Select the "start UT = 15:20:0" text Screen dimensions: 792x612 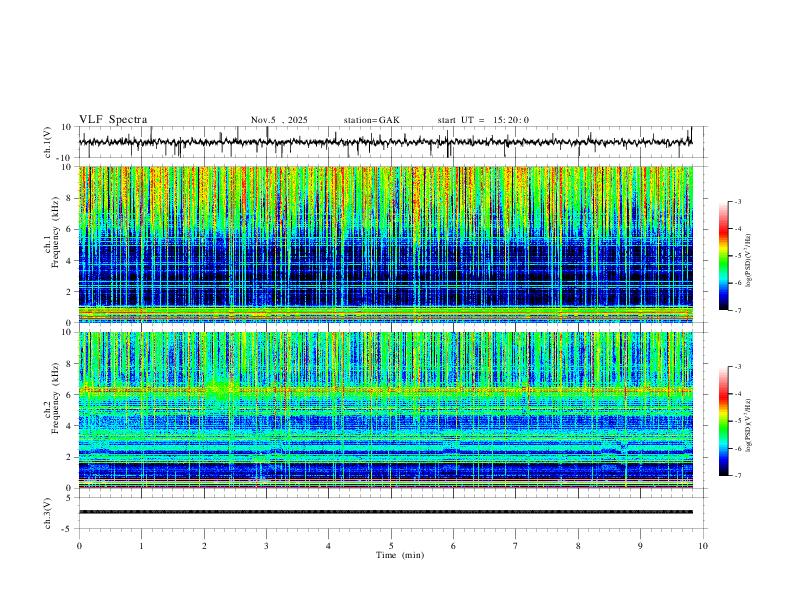(483, 120)
